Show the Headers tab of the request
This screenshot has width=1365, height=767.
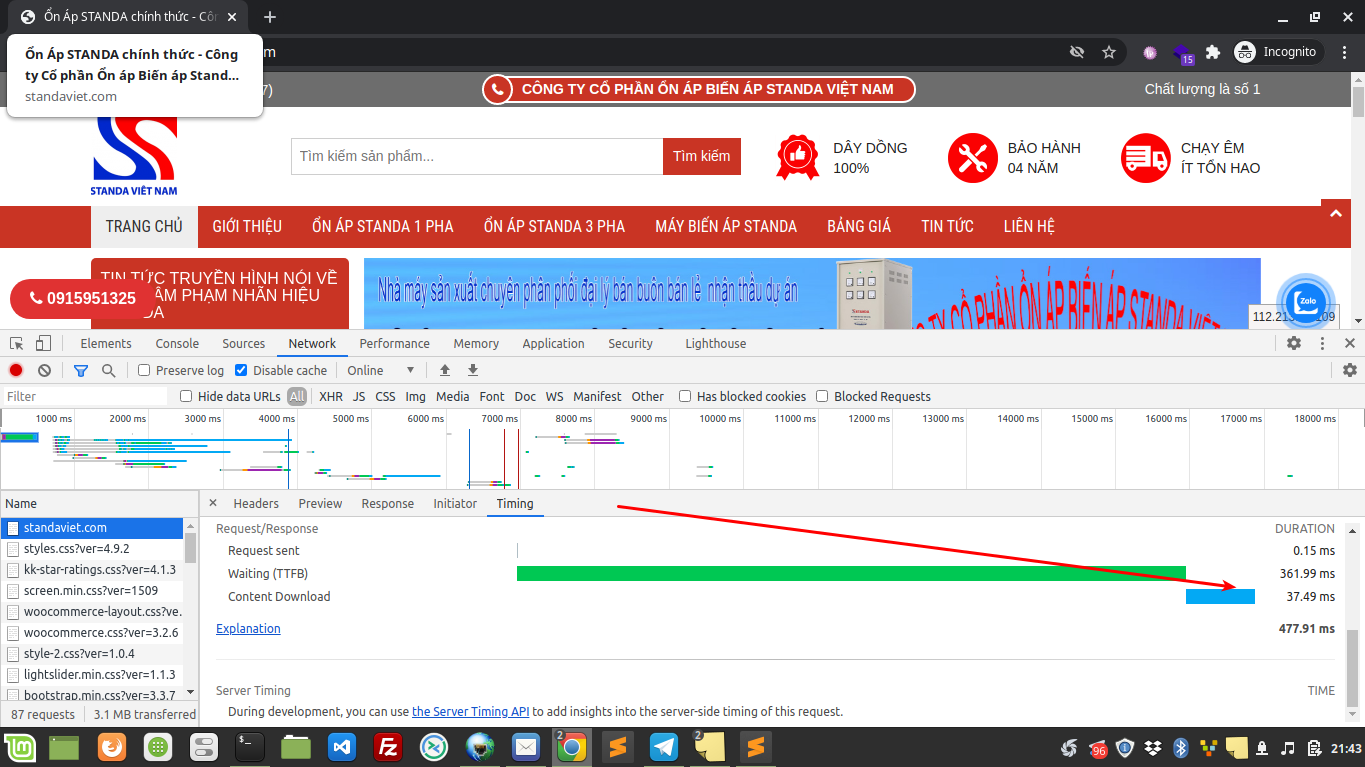click(x=256, y=503)
